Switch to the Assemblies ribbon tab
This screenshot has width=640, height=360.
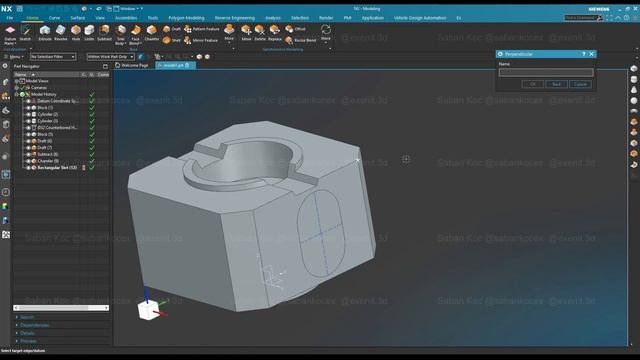126,18
